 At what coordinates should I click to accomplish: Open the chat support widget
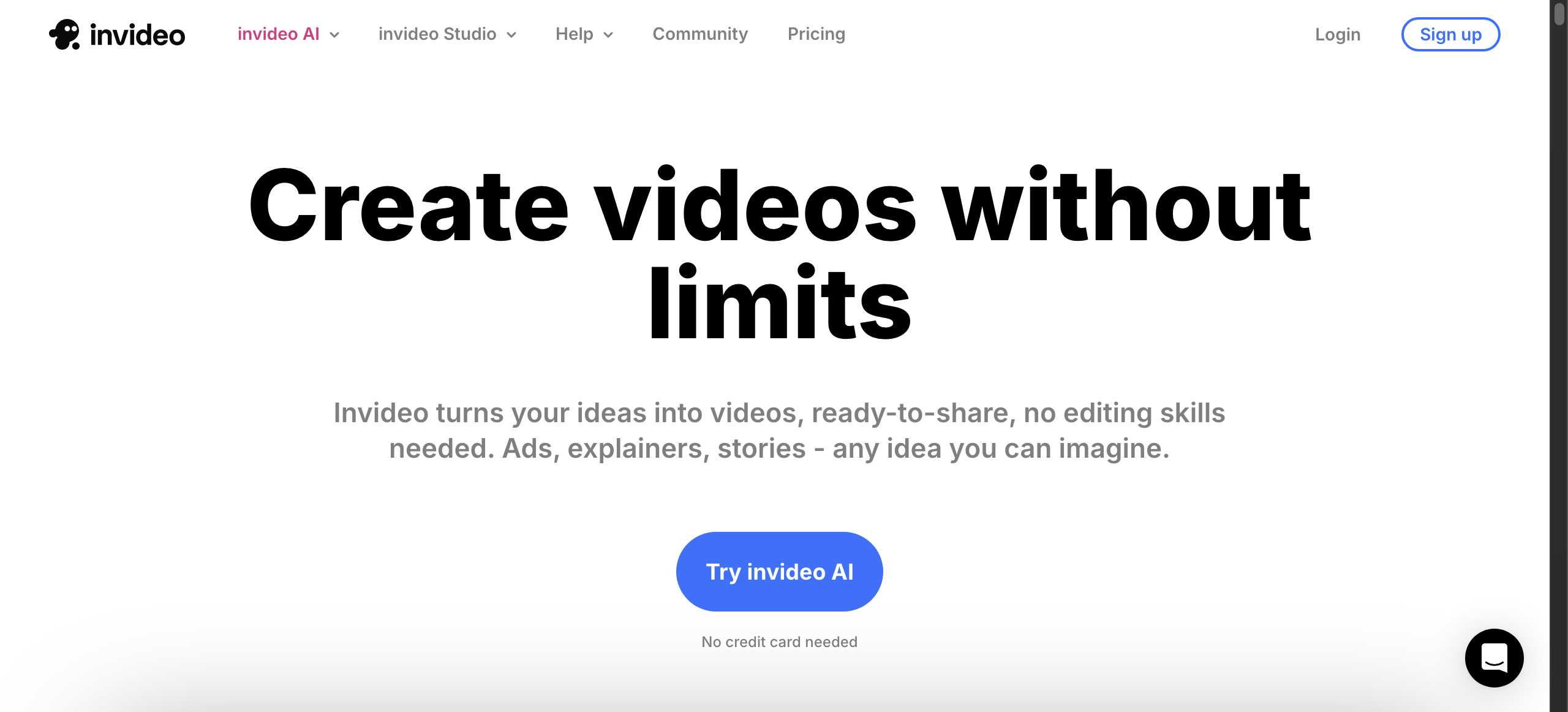[1494, 657]
